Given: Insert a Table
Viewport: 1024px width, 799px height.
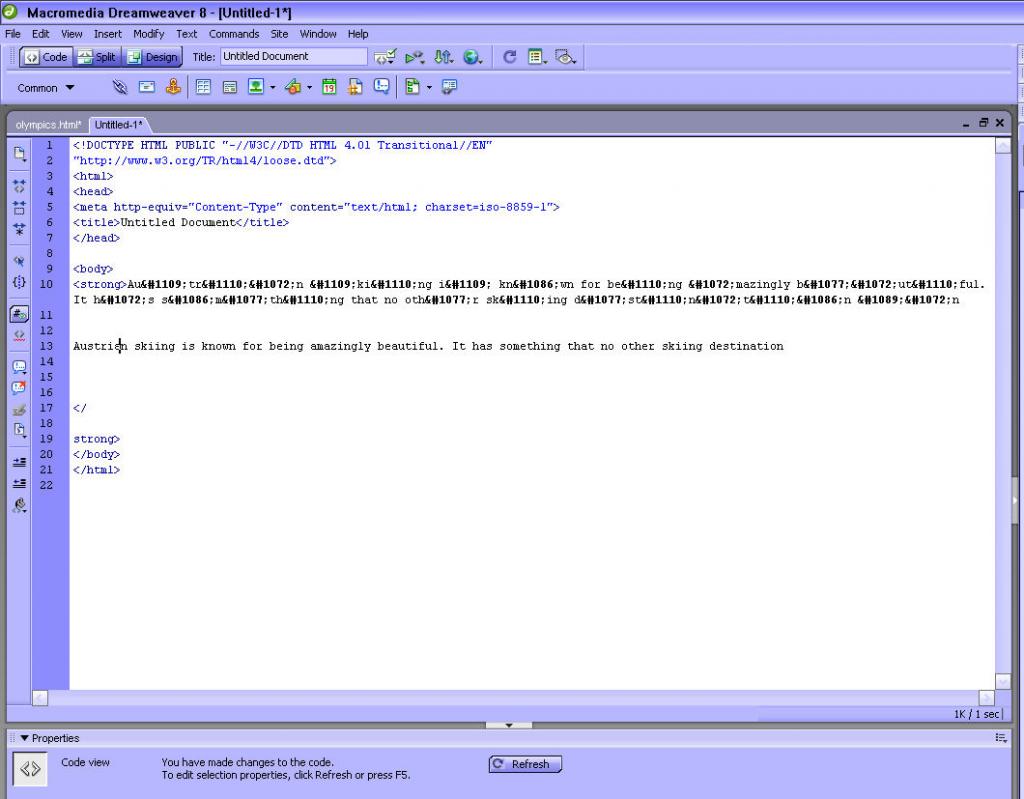Looking at the screenshot, I should (203, 87).
